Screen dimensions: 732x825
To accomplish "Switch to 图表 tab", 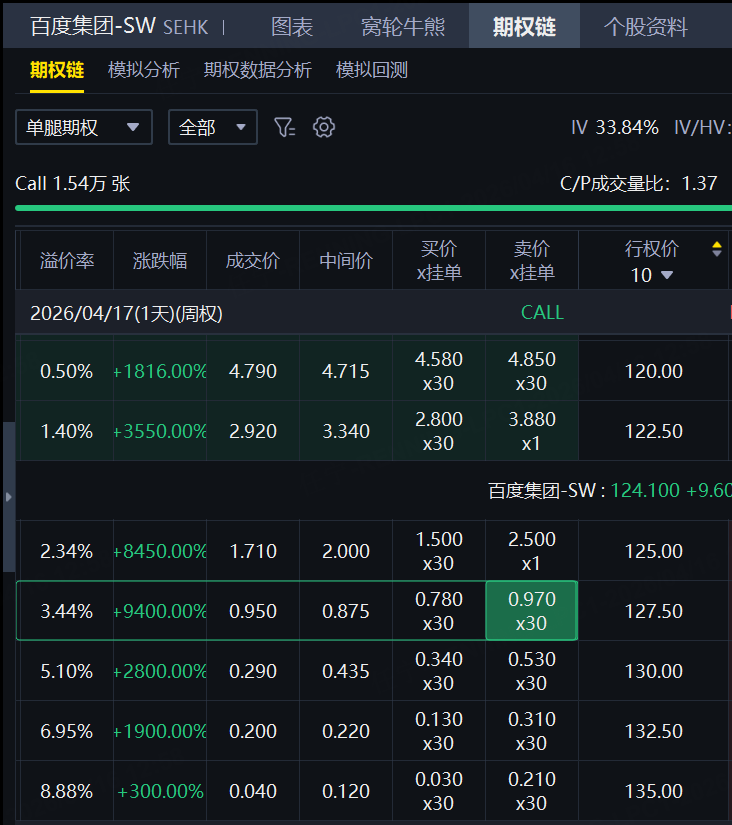I will [x=292, y=26].
